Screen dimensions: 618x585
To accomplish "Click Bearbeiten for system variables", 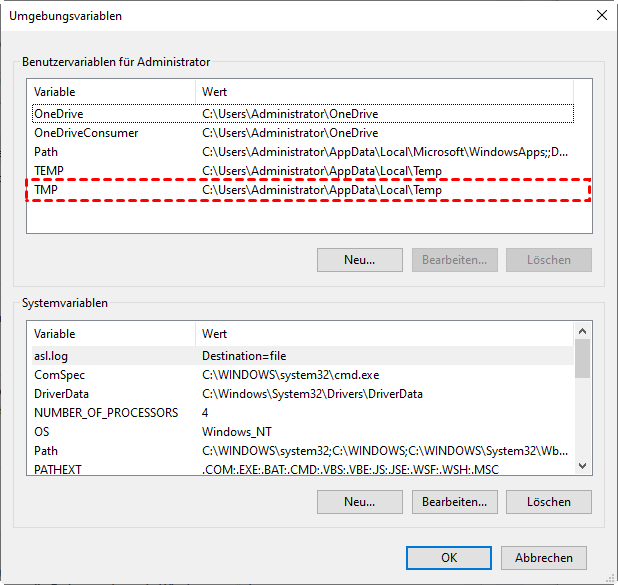I will (455, 502).
